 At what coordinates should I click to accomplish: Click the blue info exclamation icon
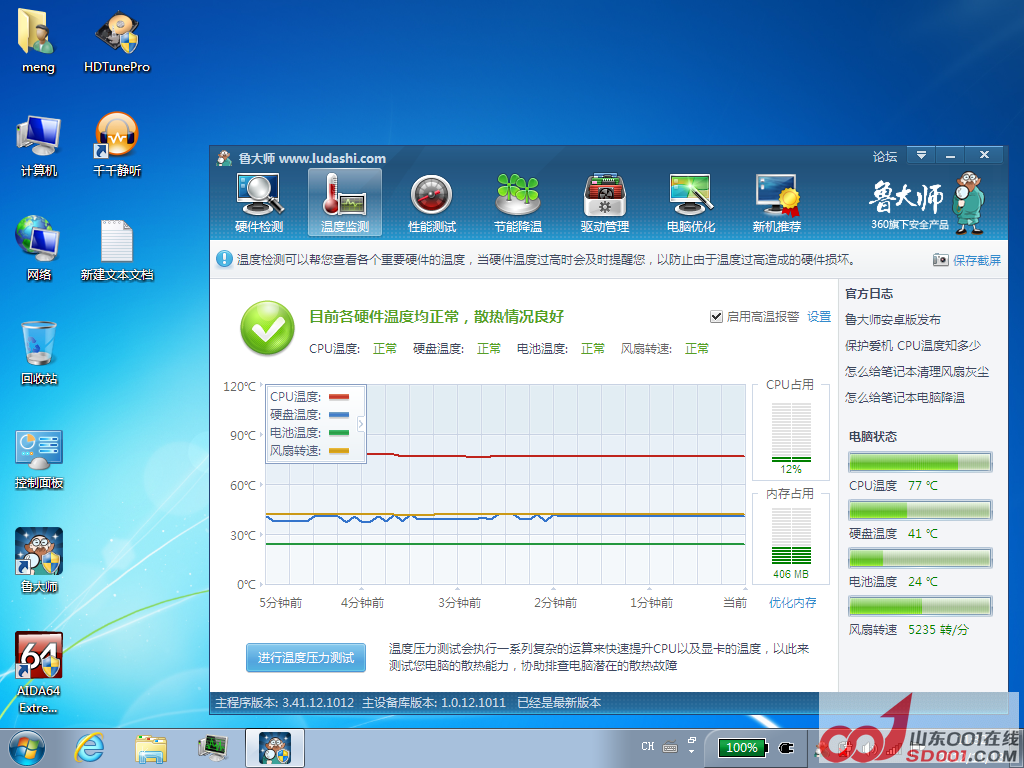click(x=224, y=259)
